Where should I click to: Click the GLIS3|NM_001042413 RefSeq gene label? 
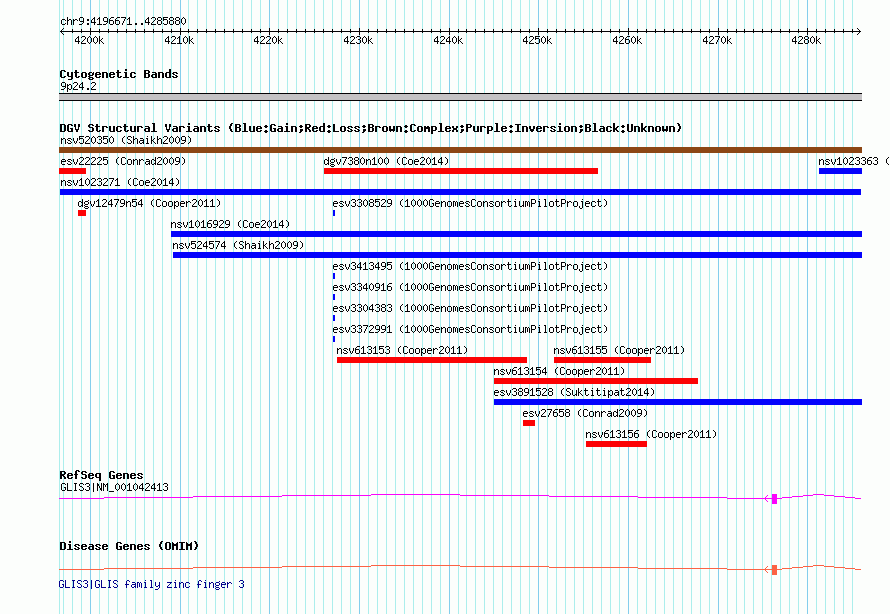pos(114,487)
